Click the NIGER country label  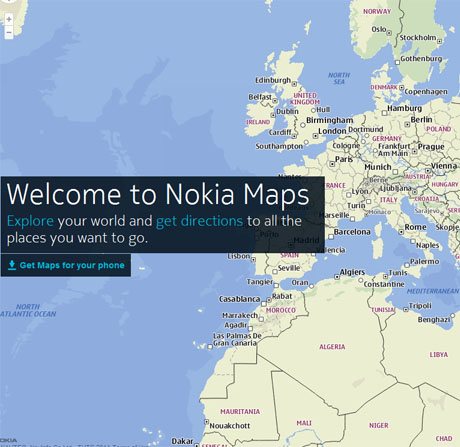click(379, 426)
